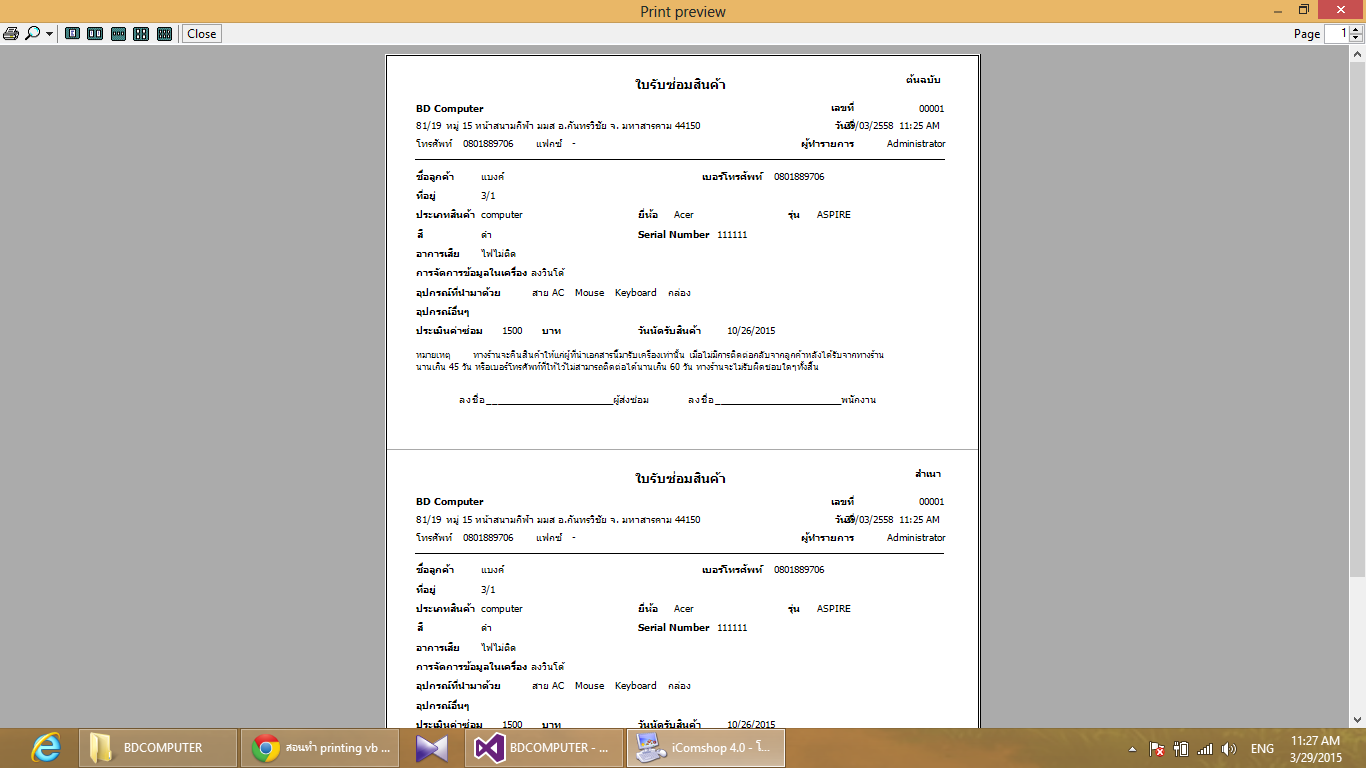Viewport: 1366px width, 768px height.
Task: Click the ENG language indicator
Action: (1262, 748)
